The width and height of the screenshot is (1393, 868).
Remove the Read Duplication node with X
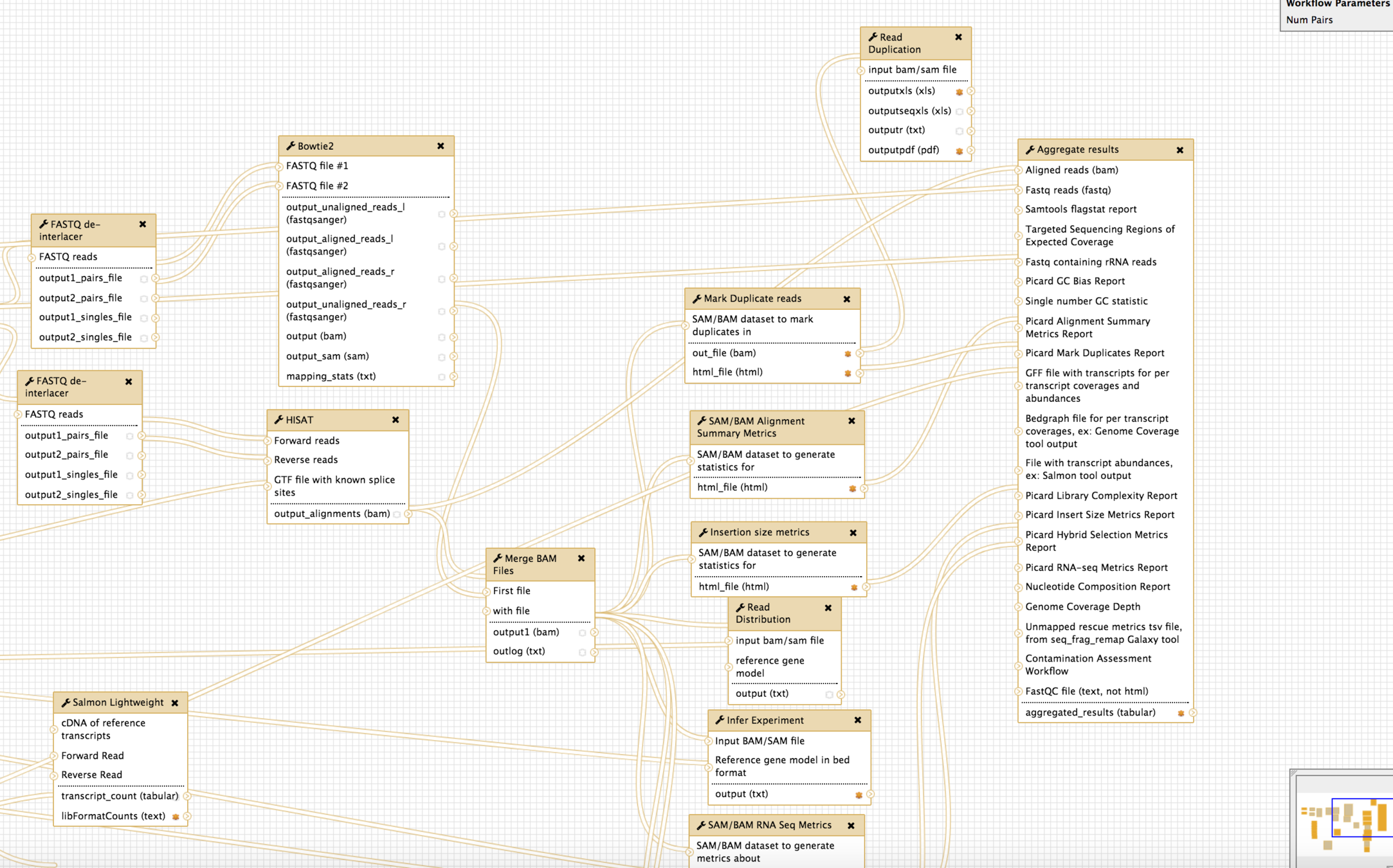click(958, 37)
